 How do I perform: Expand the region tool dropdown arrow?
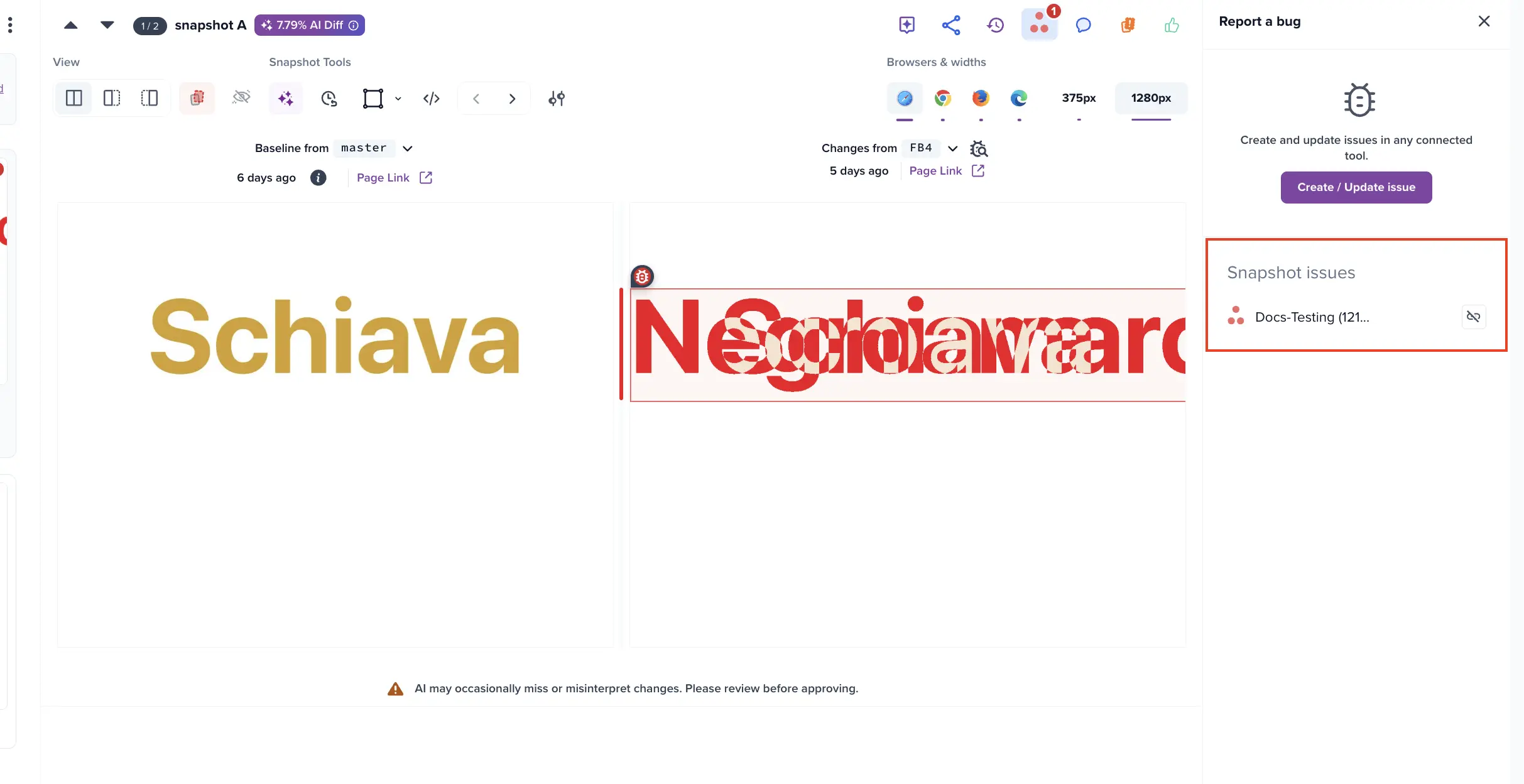[398, 99]
